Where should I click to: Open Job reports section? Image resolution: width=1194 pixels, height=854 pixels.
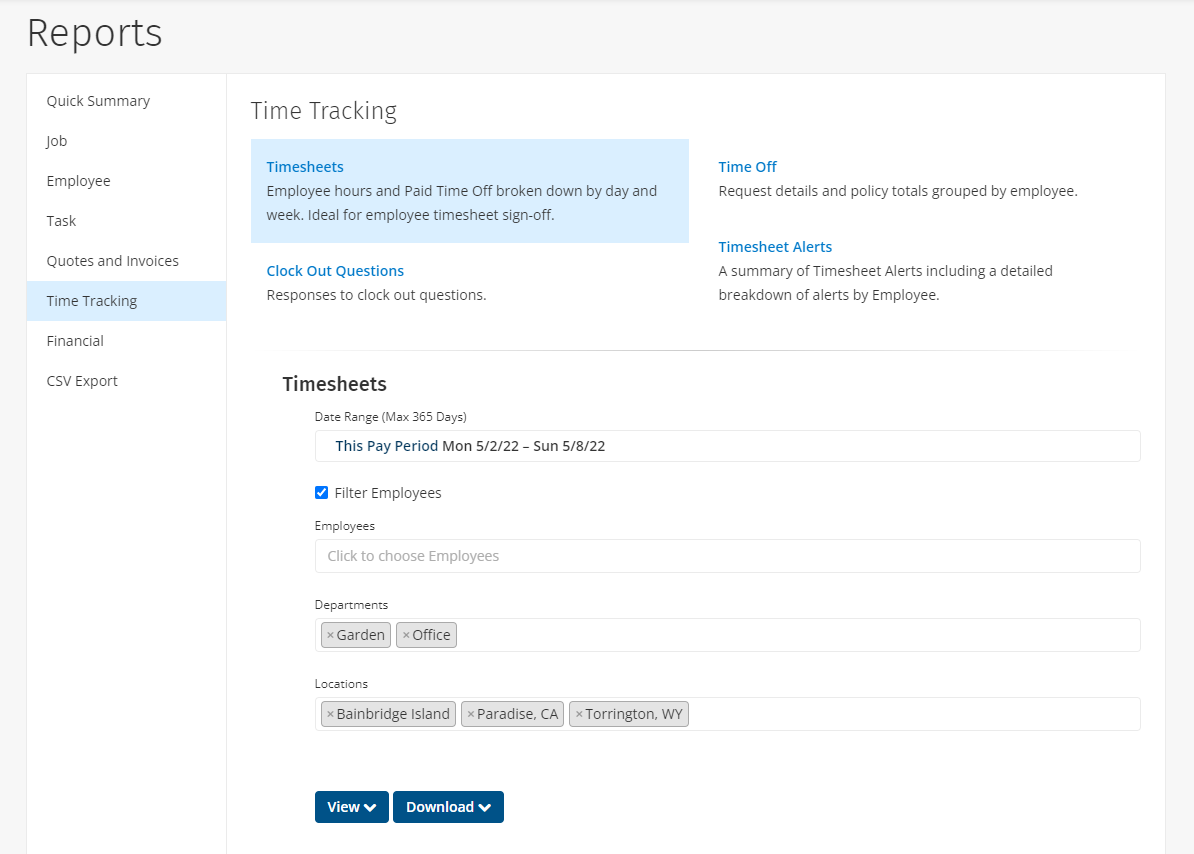coord(56,141)
